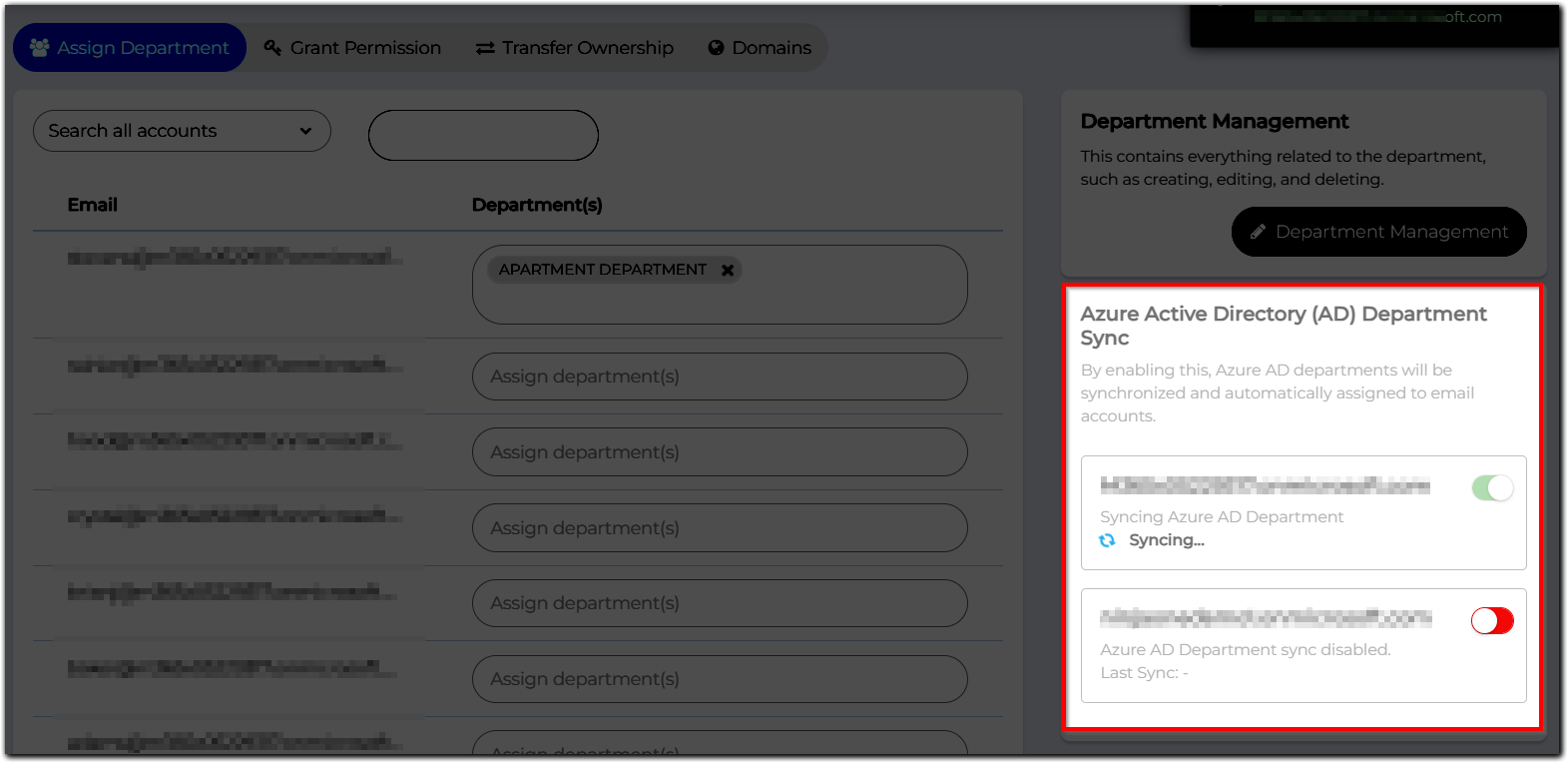1568x763 pixels.
Task: Open Assign department(s) field in third row
Action: click(720, 452)
